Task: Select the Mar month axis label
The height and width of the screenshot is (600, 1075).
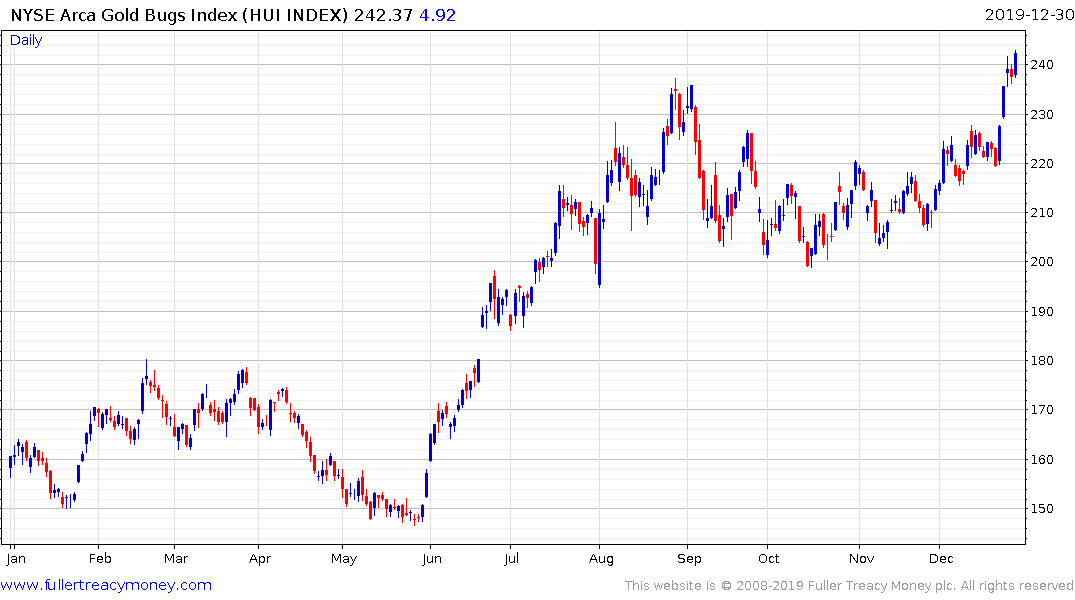Action: coord(176,559)
